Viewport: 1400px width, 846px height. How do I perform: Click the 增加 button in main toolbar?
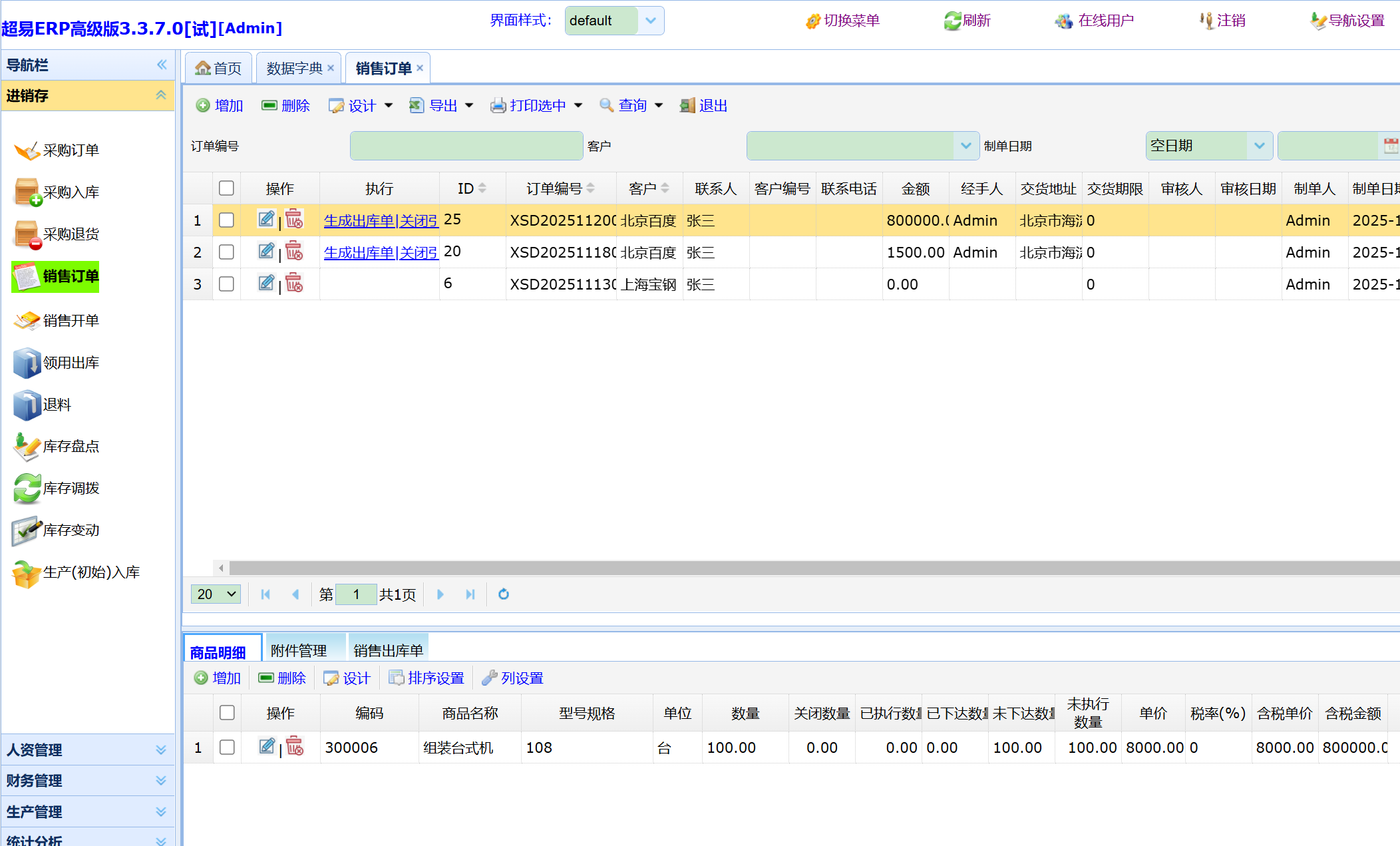(220, 106)
